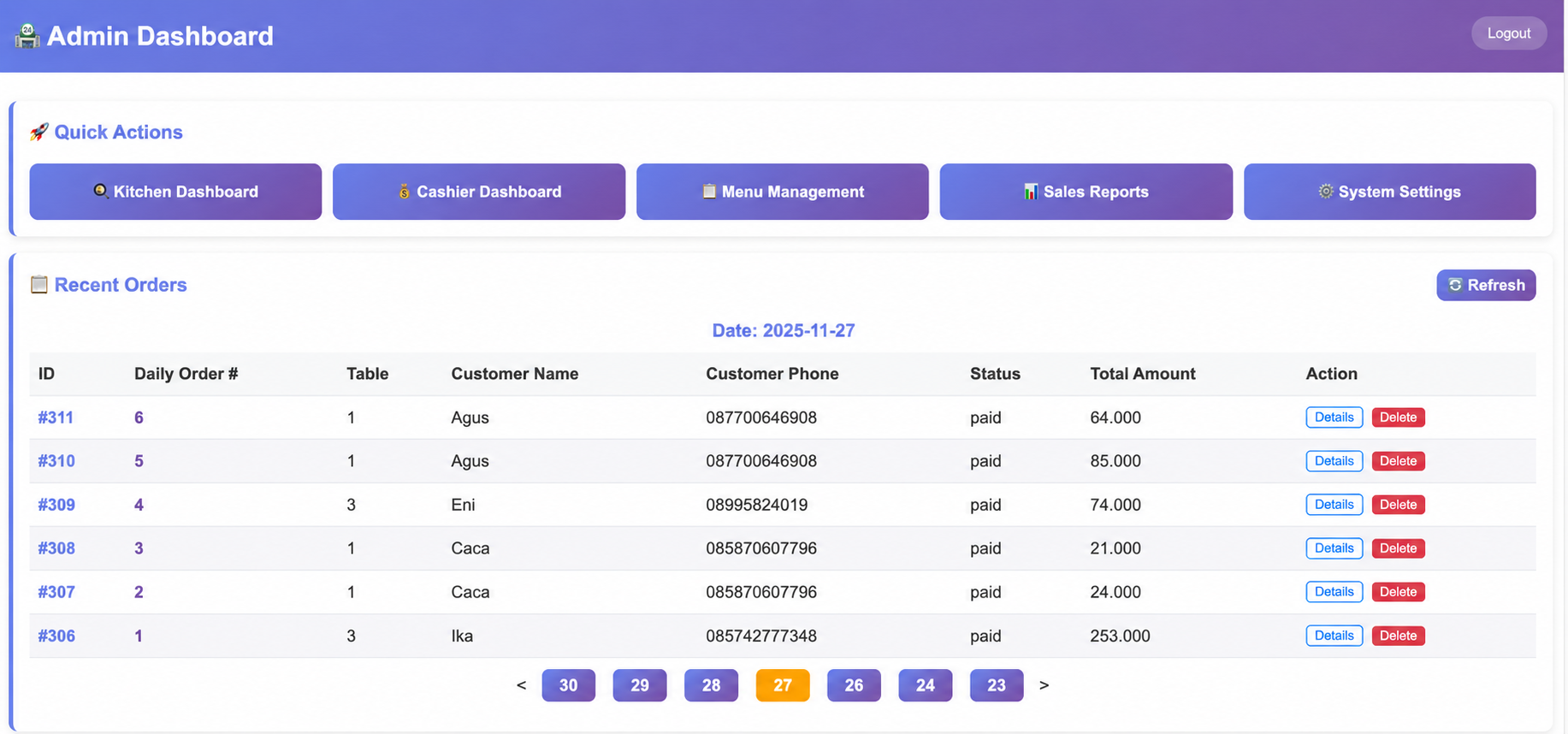The width and height of the screenshot is (1568, 734).
Task: Switch to date 26
Action: click(x=854, y=685)
